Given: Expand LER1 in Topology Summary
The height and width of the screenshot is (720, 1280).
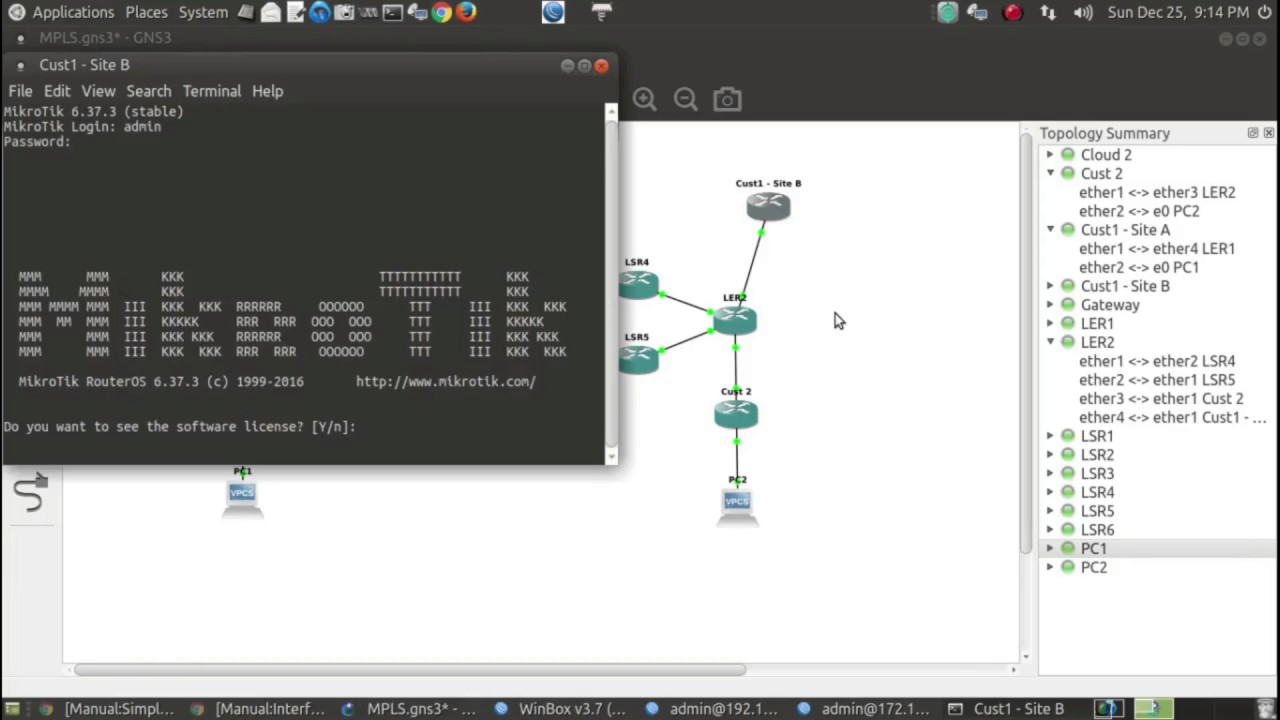Looking at the screenshot, I should (x=1050, y=324).
